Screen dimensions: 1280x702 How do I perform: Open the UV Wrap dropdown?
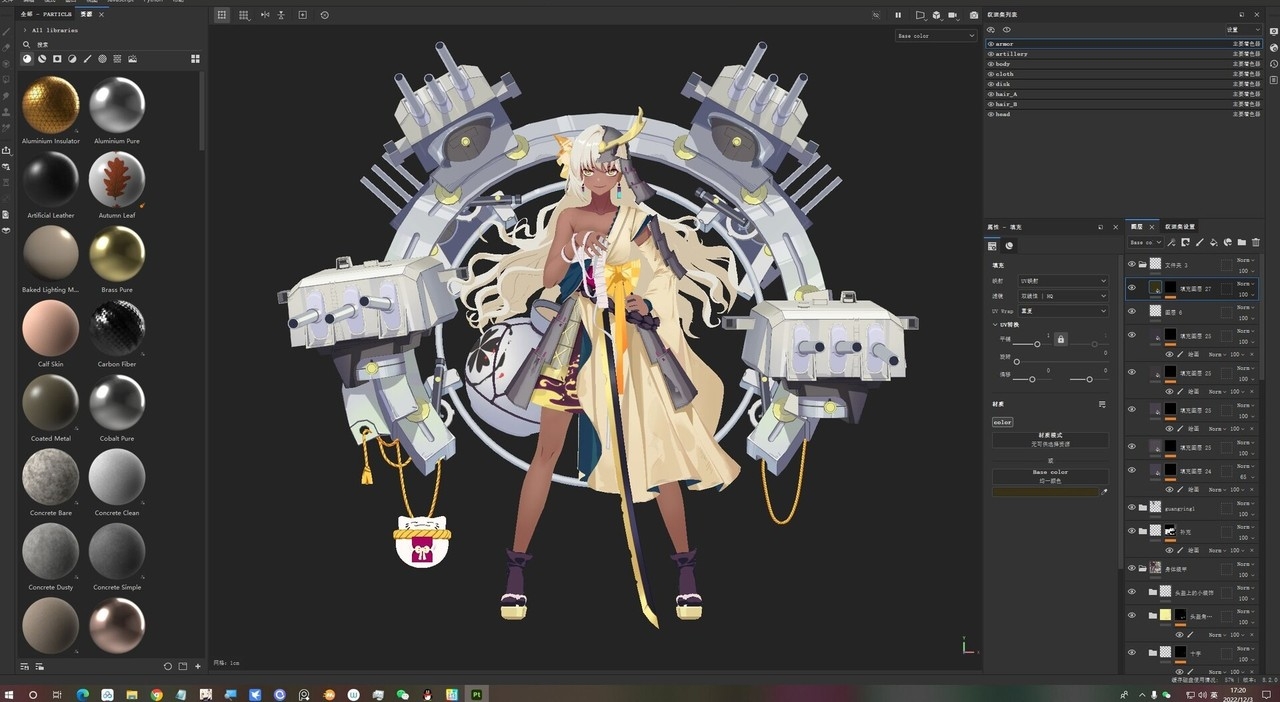1063,311
